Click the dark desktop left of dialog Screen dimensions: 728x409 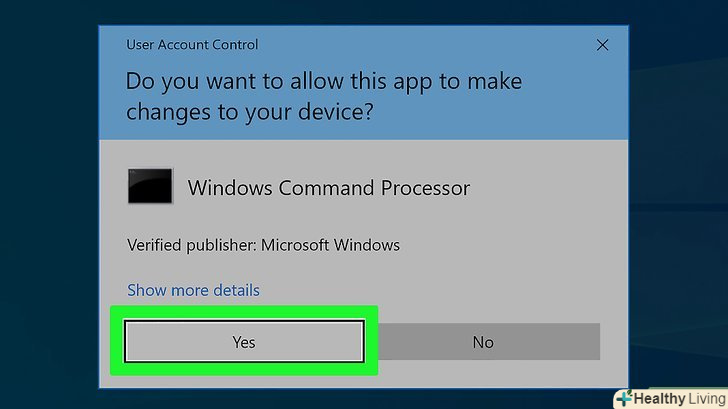pyautogui.click(x=50, y=200)
